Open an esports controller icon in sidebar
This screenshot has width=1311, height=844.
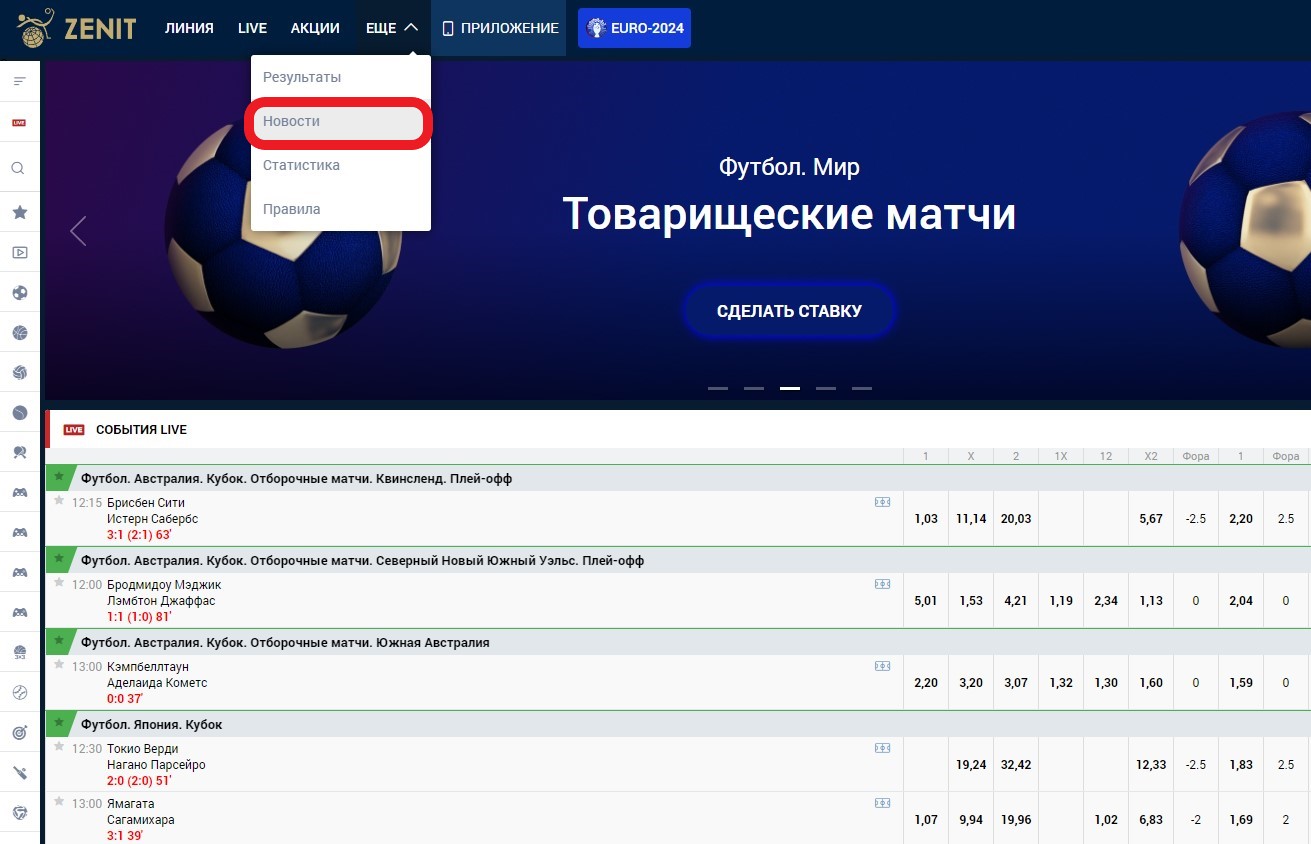(19, 492)
